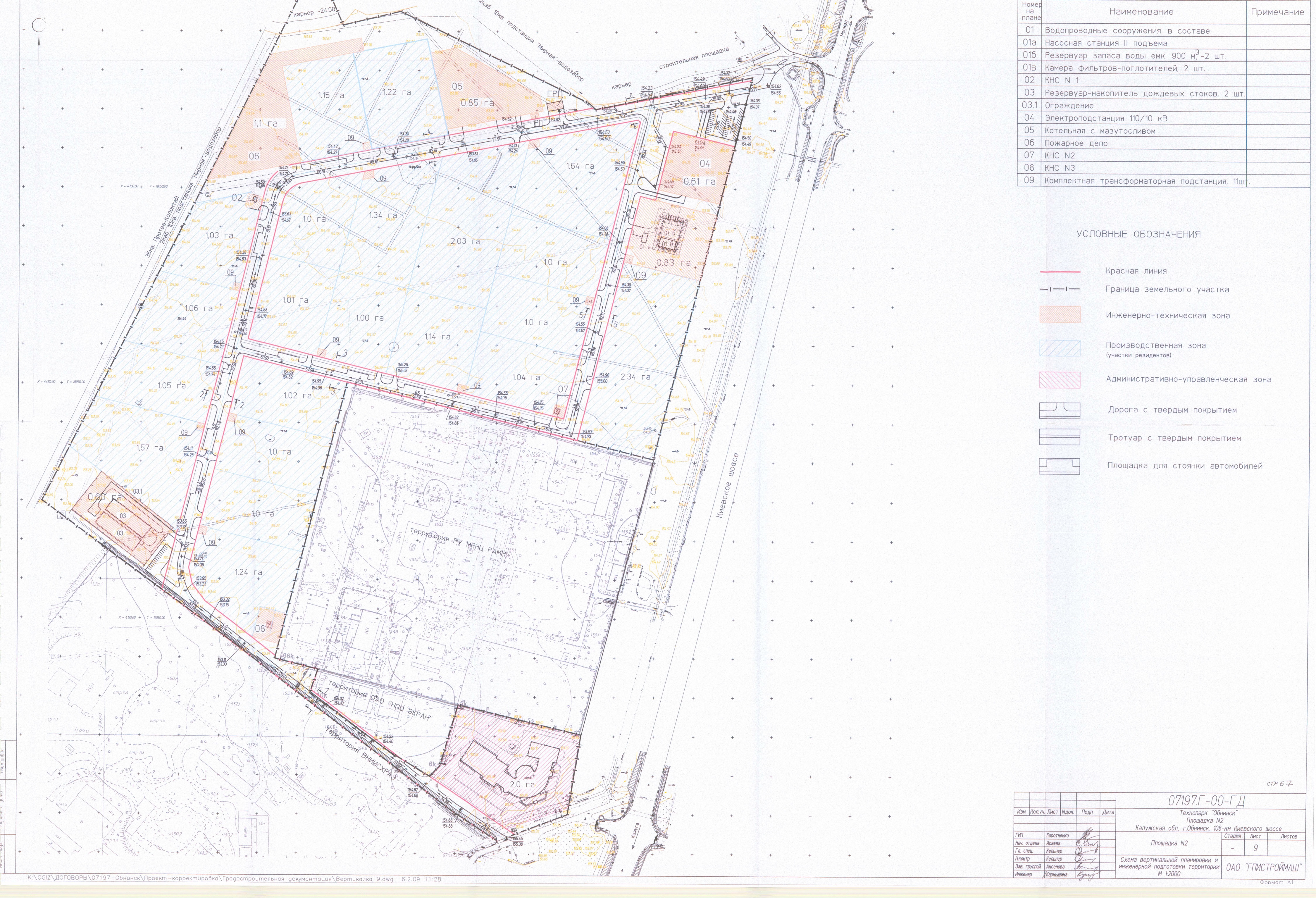
Task: Click the drawing code 07197.Г-00-ГД
Action: pyautogui.click(x=1206, y=801)
